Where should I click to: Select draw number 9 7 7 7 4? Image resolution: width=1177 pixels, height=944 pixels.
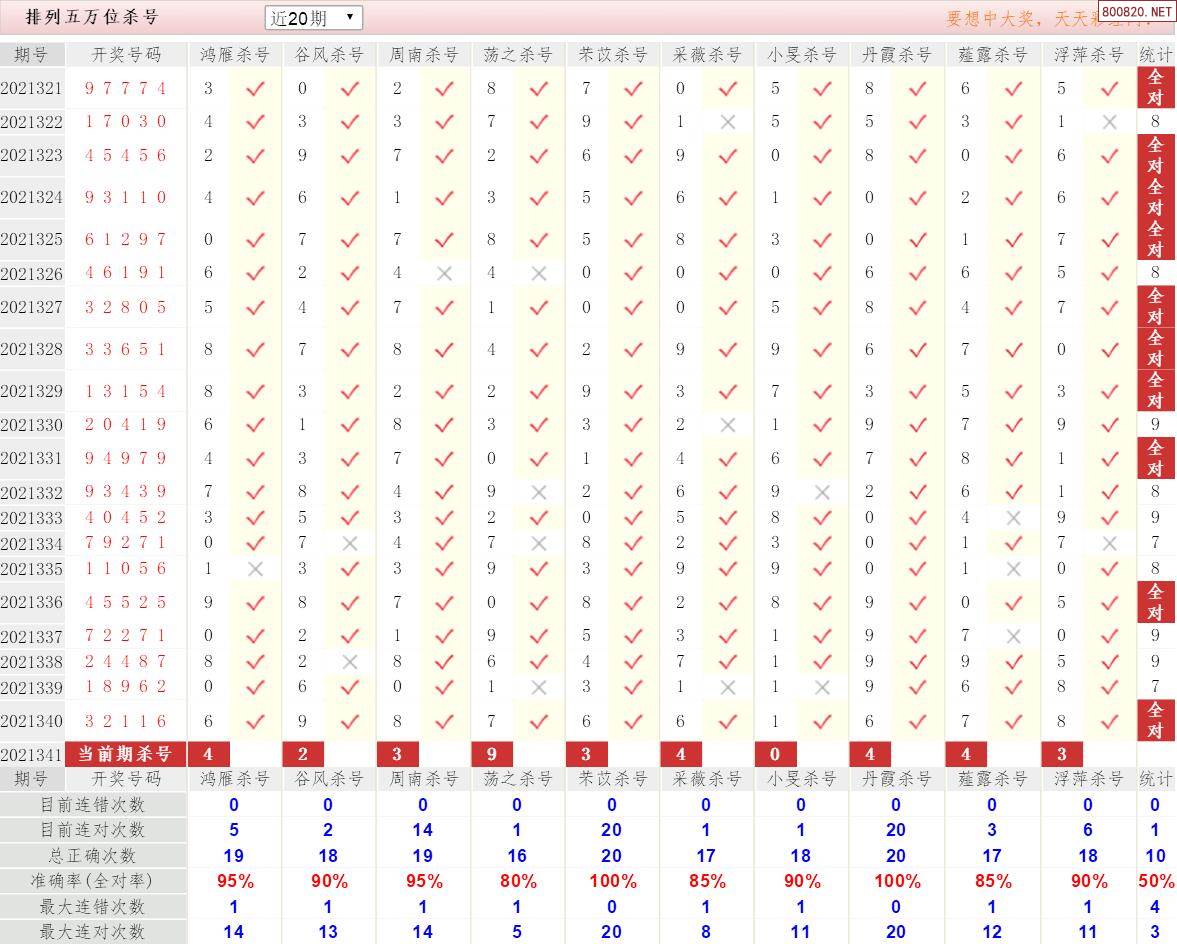pyautogui.click(x=125, y=89)
